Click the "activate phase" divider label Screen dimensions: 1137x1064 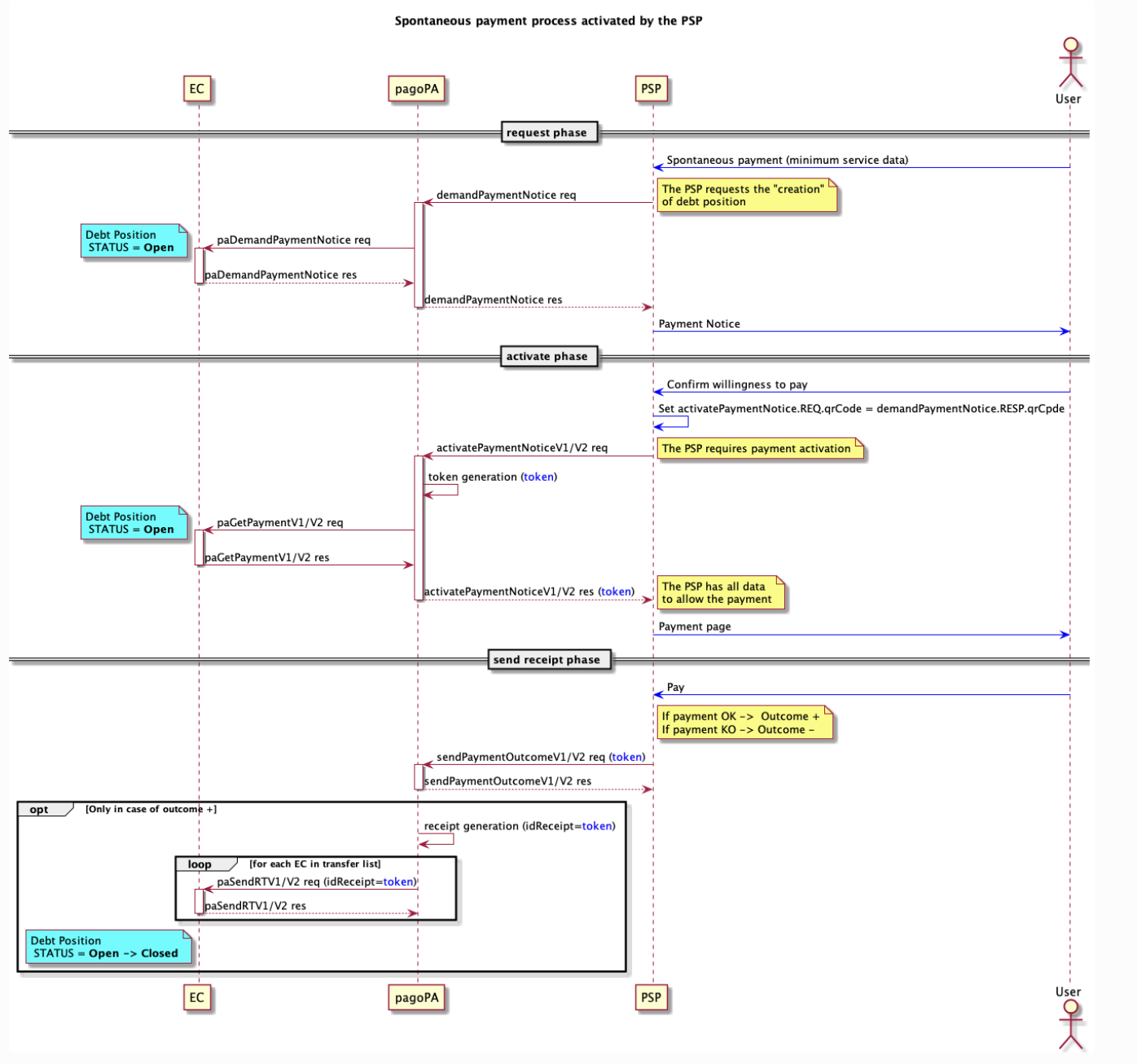pos(547,356)
